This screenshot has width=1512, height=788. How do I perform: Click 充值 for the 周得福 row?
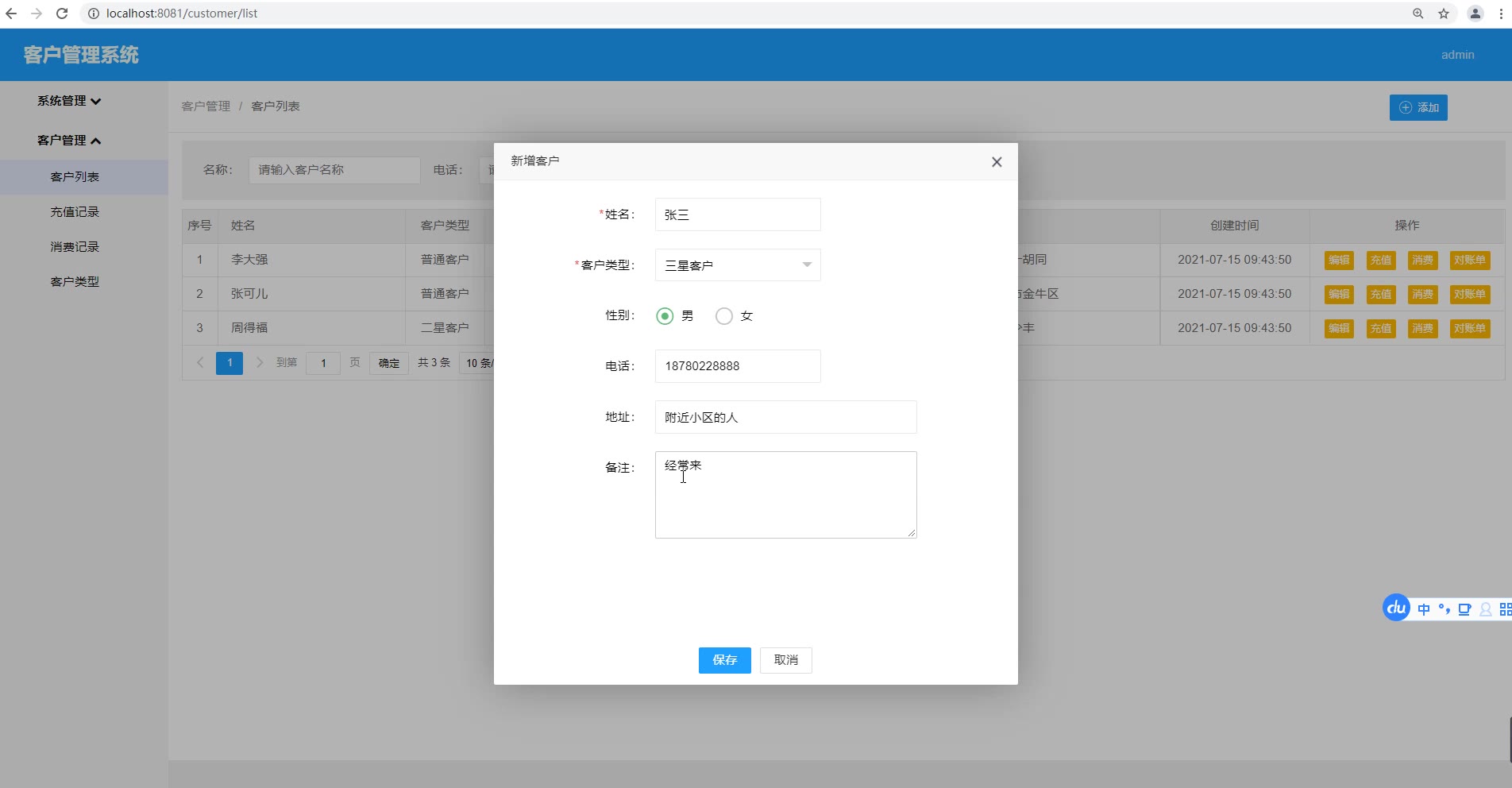pyautogui.click(x=1381, y=329)
